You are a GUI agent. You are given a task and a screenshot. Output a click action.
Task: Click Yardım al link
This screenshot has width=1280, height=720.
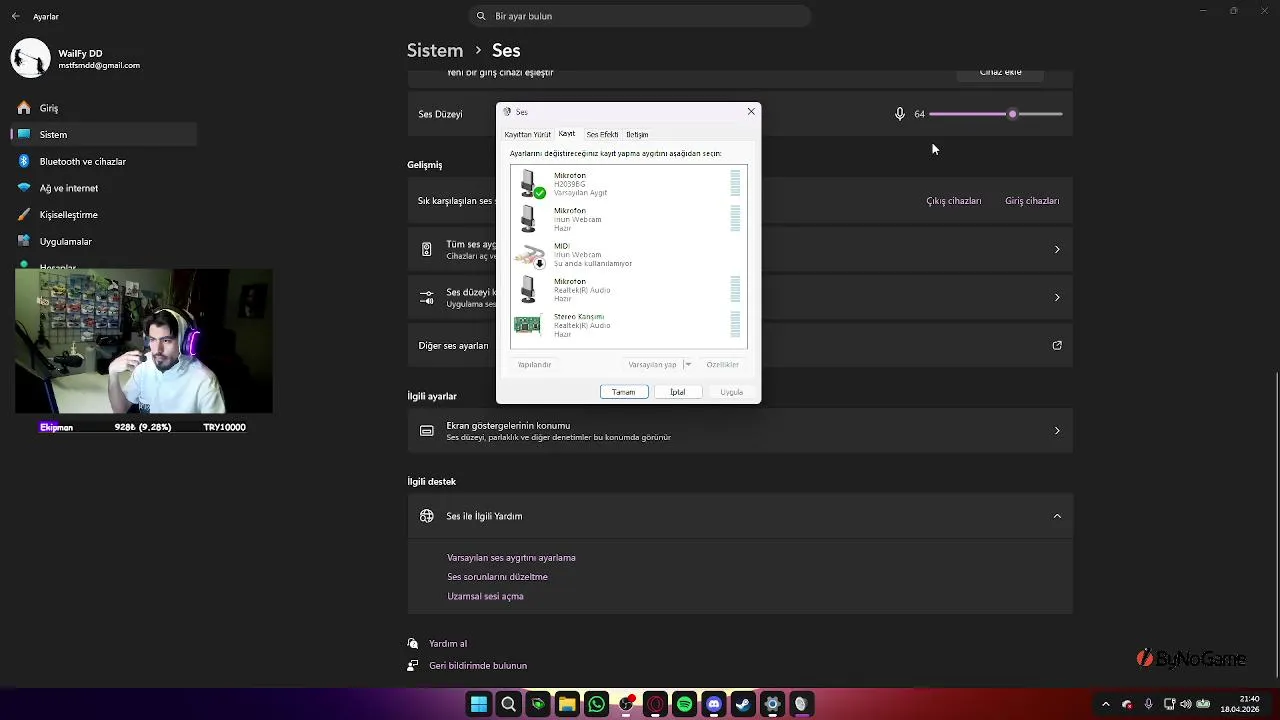point(448,644)
